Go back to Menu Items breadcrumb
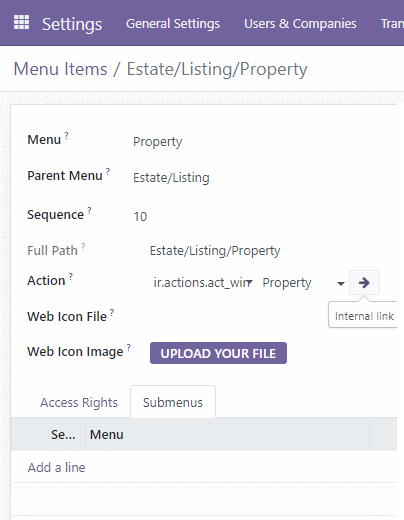 point(60,69)
